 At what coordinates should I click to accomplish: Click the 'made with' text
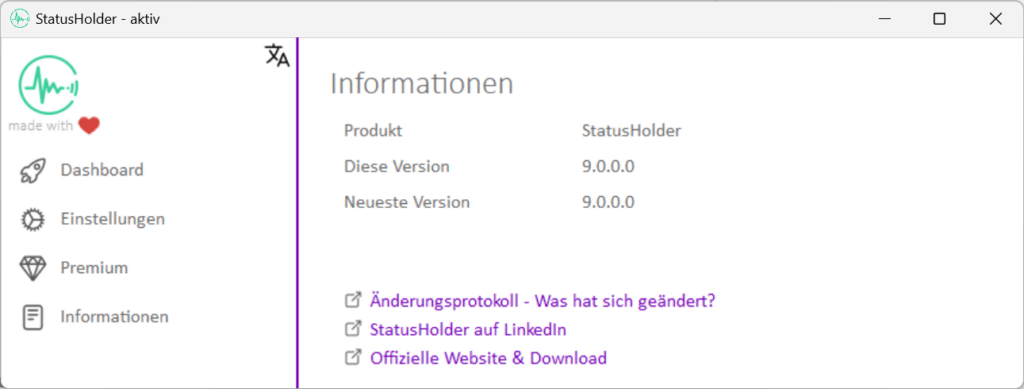[x=41, y=126]
